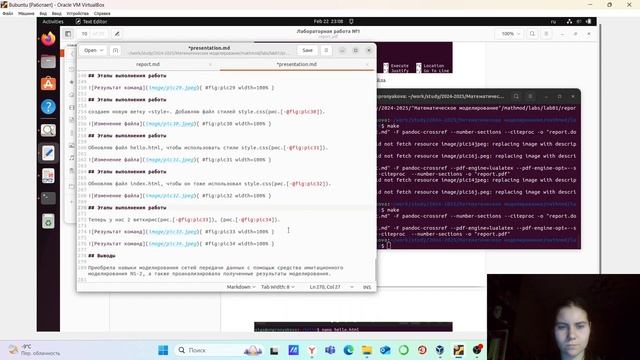Open the Feb 22 23:08 clock
Image resolution: width=640 pixels, height=360 pixels.
328,21
